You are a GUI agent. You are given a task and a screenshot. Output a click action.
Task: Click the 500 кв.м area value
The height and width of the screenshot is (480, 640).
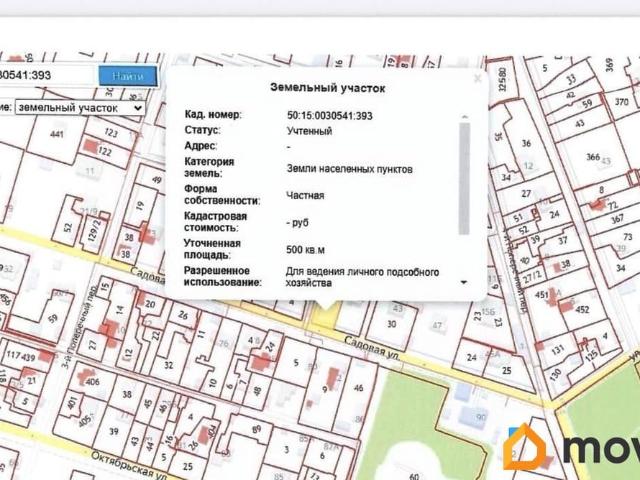[x=305, y=250]
